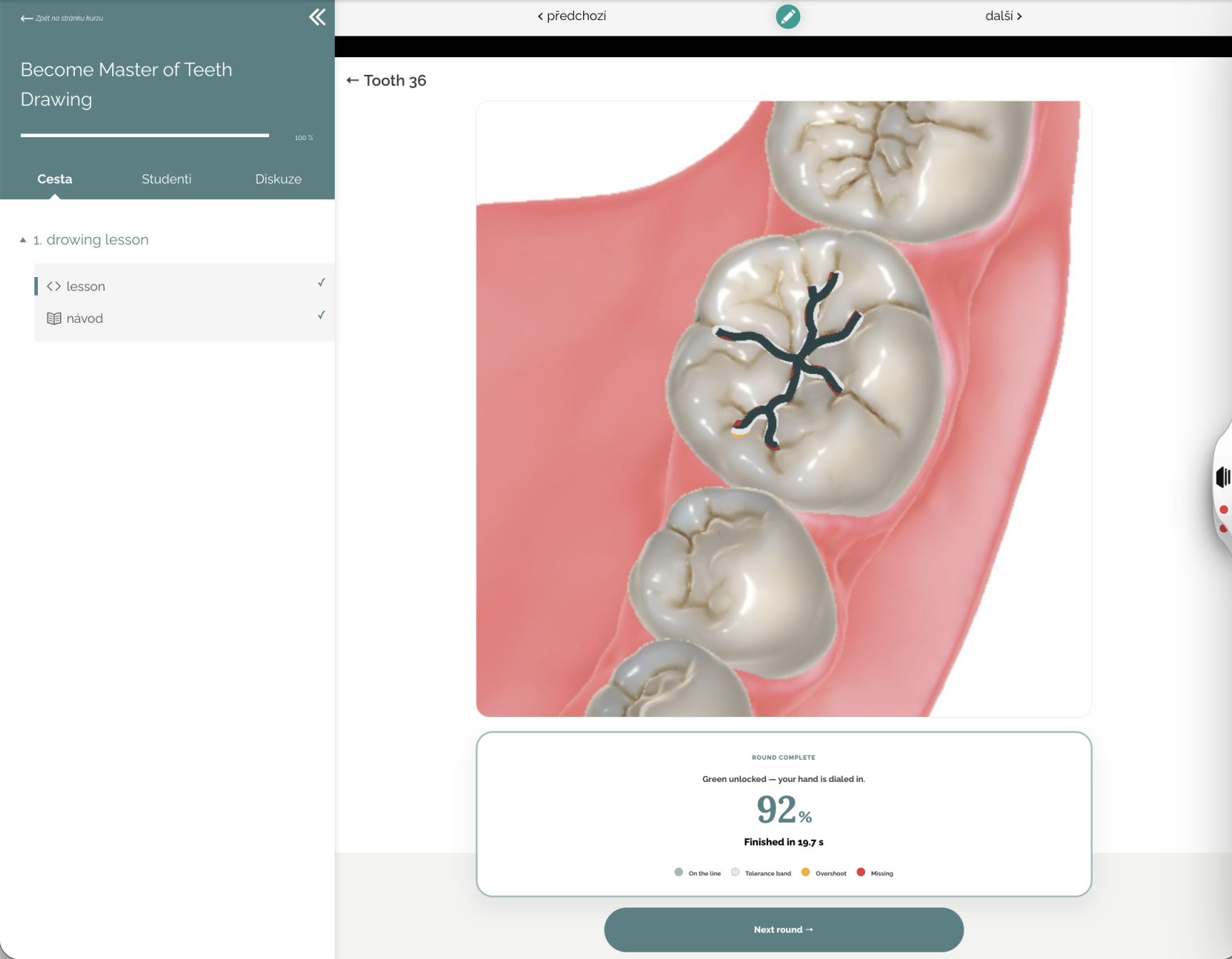Click the completion checkmark on the návod row
This screenshot has height=959, width=1232.
pyautogui.click(x=321, y=315)
